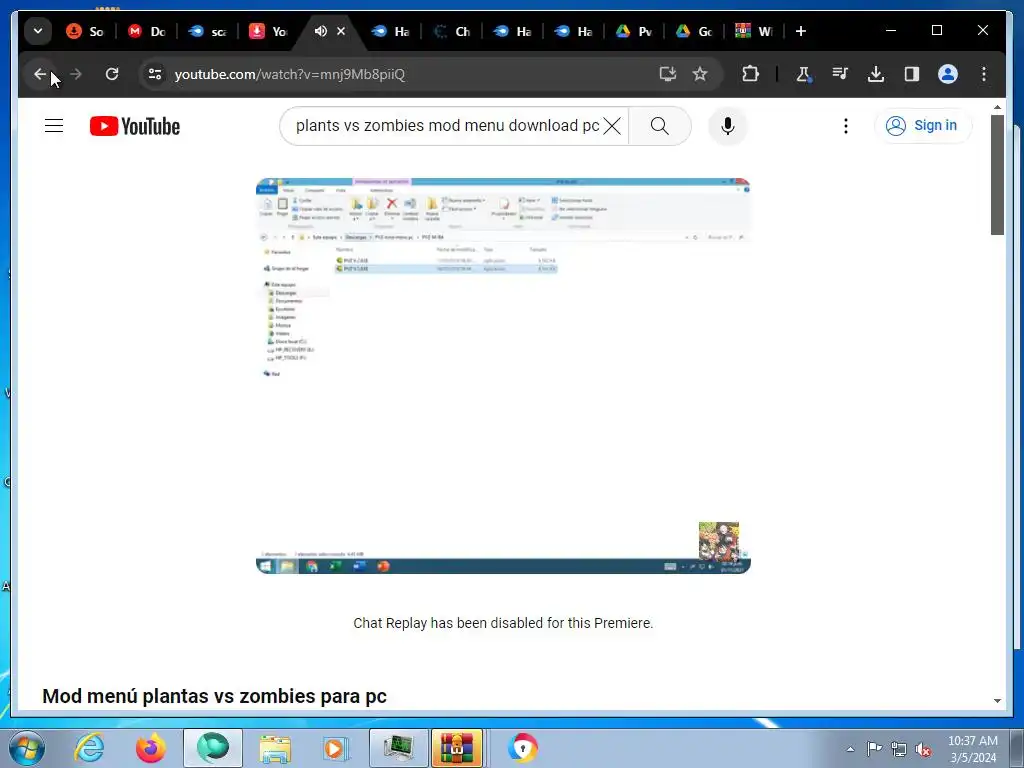This screenshot has height=768, width=1024.
Task: Click the address bar URL
Action: [x=289, y=74]
